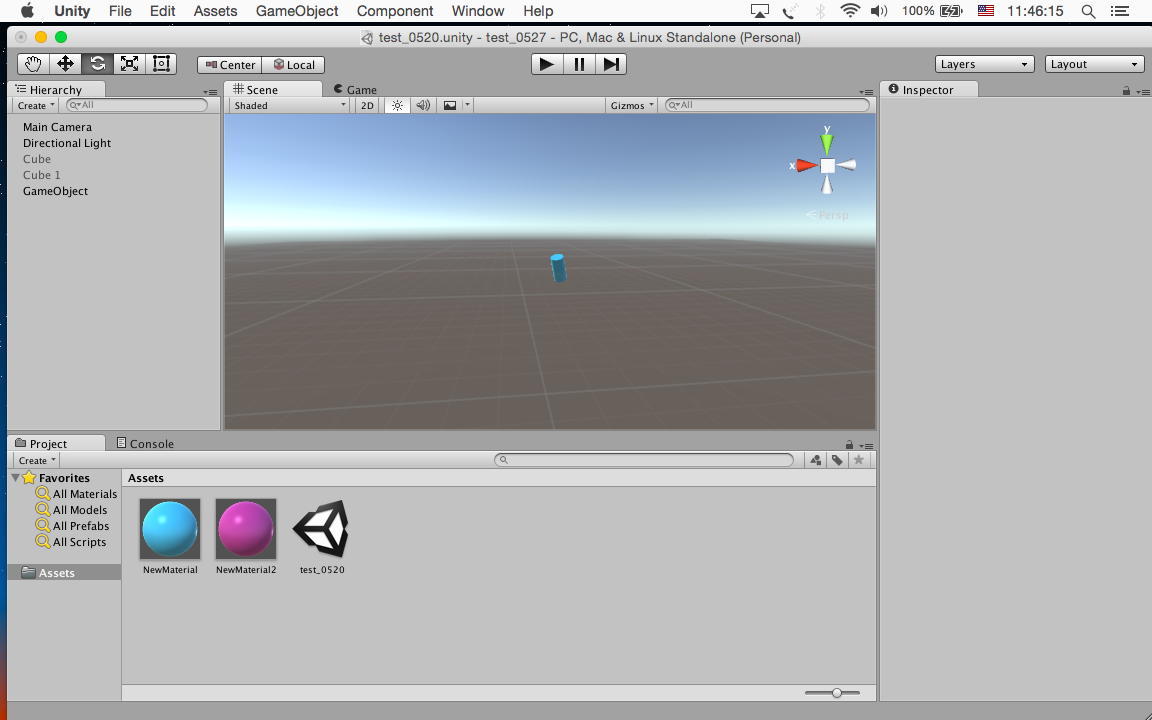Image resolution: width=1152 pixels, height=720 pixels.
Task: Open the GameObject menu
Action: [x=297, y=11]
